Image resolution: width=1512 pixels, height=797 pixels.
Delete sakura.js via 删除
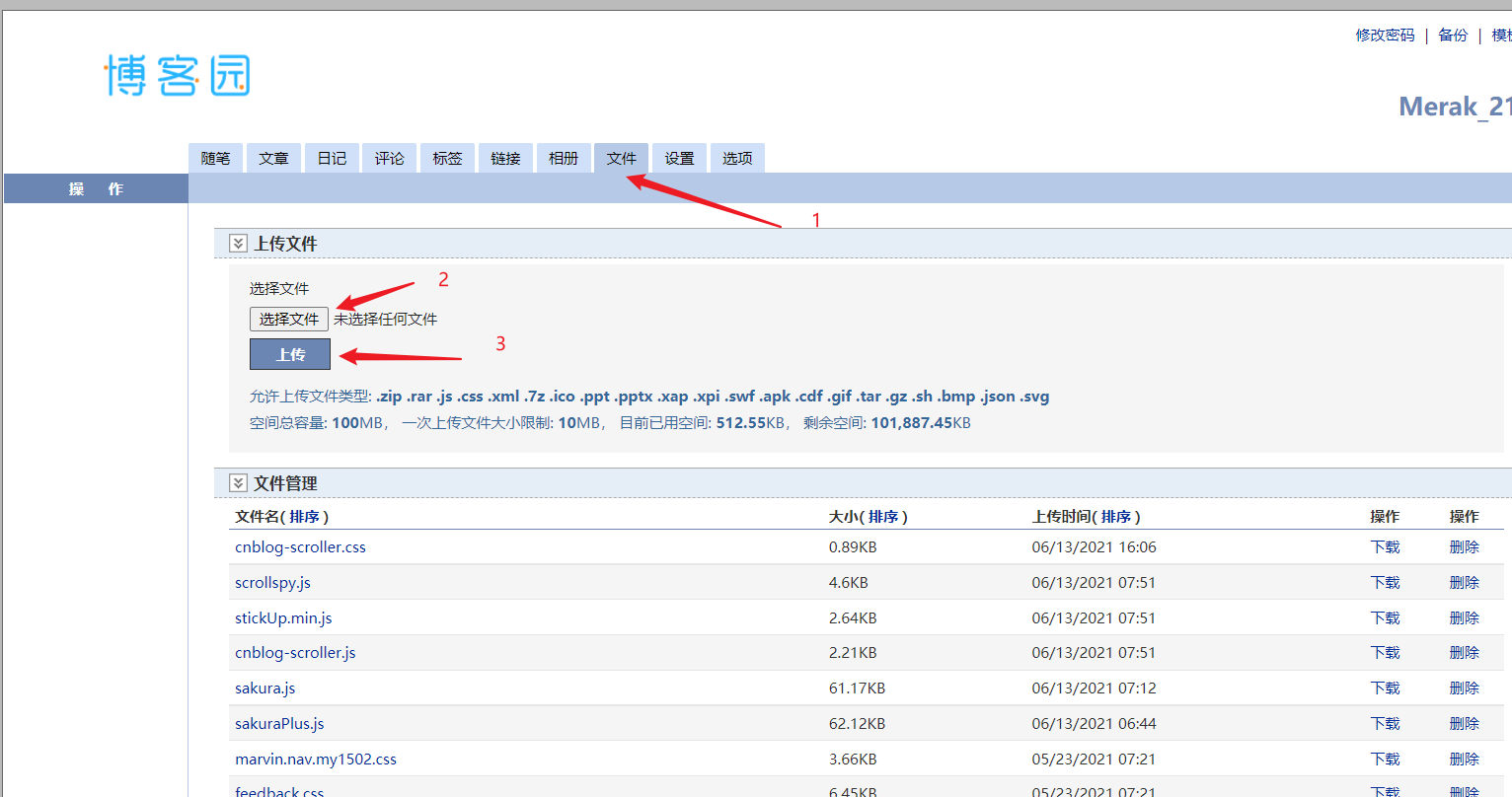coord(1464,688)
